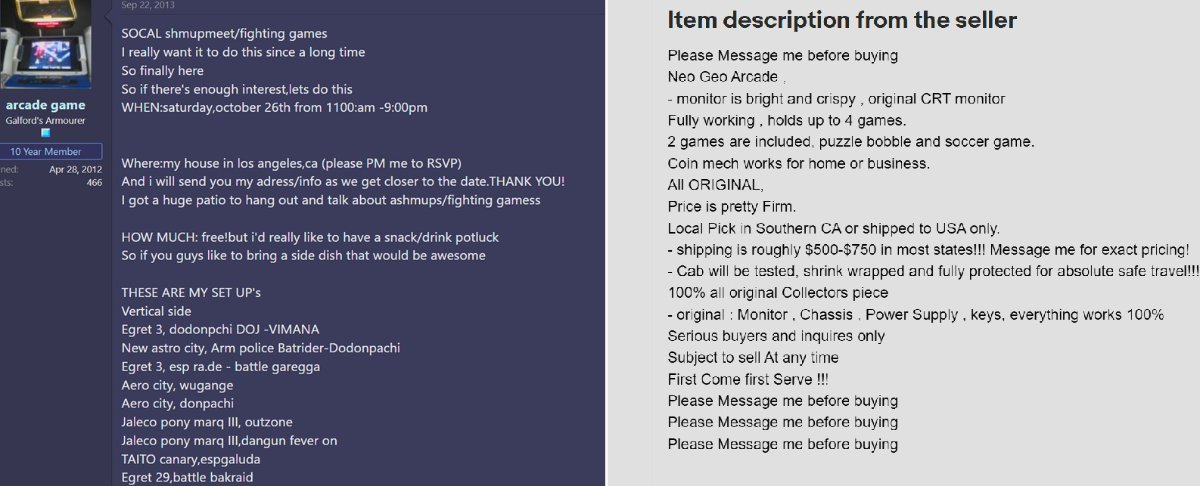Click the Apr 28, 2012 join date
Image resolution: width=1200 pixels, height=486 pixels.
pyautogui.click(x=75, y=169)
